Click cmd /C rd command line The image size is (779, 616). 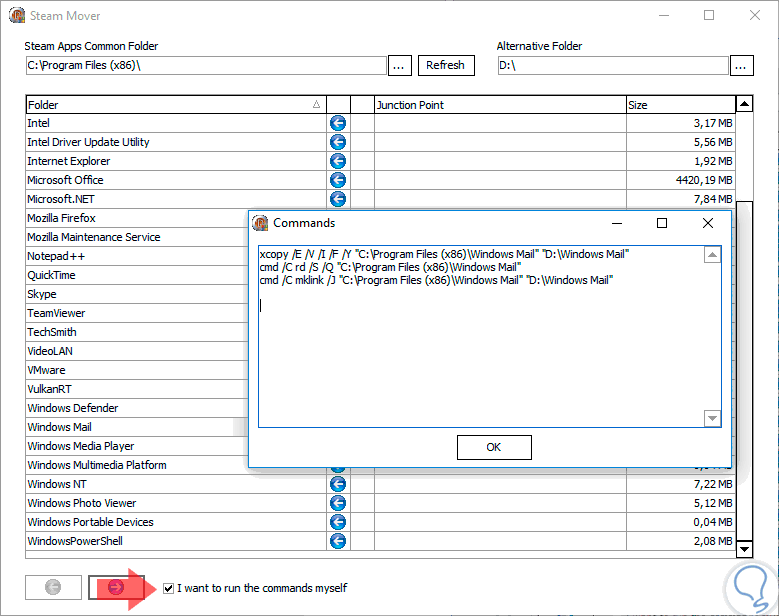click(x=390, y=267)
